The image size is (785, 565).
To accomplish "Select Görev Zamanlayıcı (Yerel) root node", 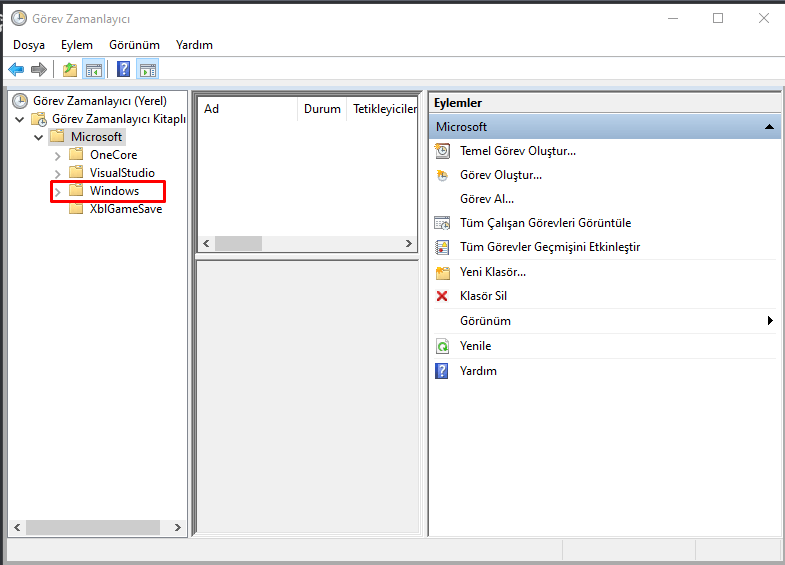I will (100, 101).
